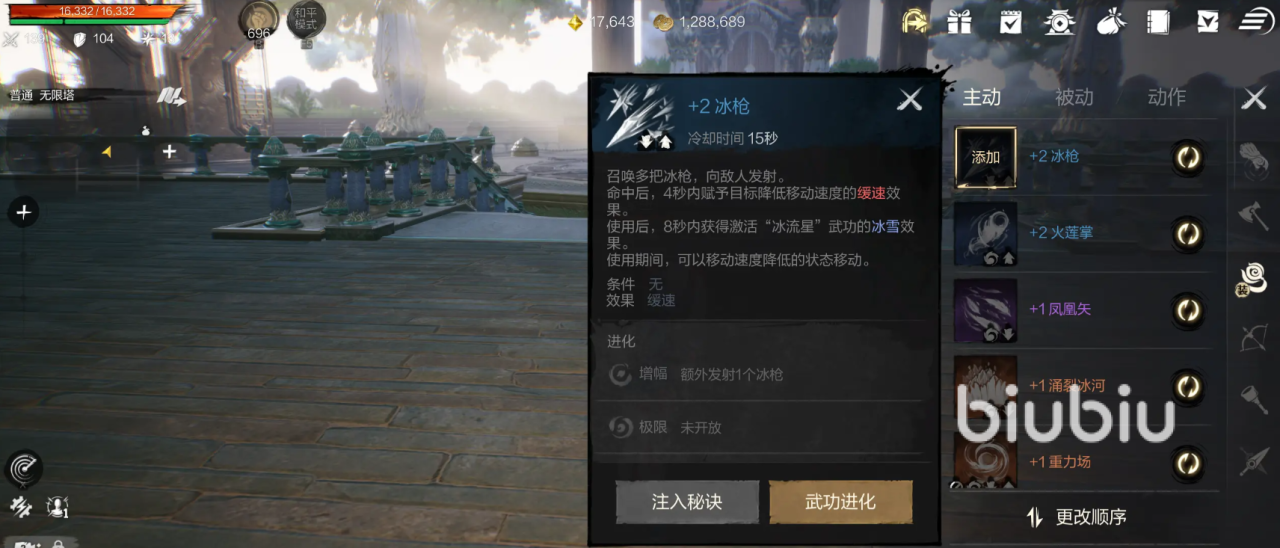The width and height of the screenshot is (1280, 548).
Task: Switch to the 被动 passive skills tab
Action: (x=1074, y=97)
